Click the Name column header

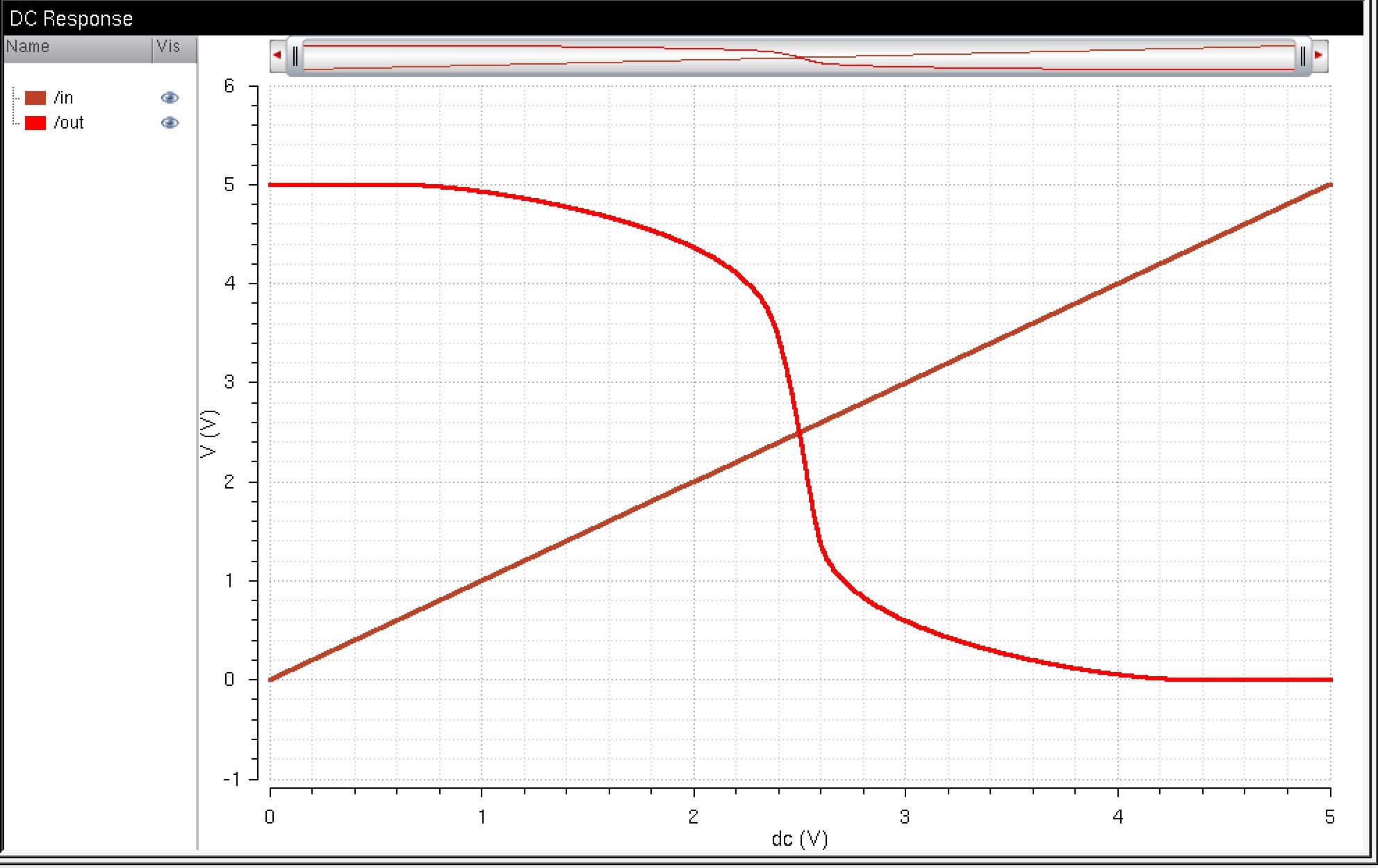[78, 48]
